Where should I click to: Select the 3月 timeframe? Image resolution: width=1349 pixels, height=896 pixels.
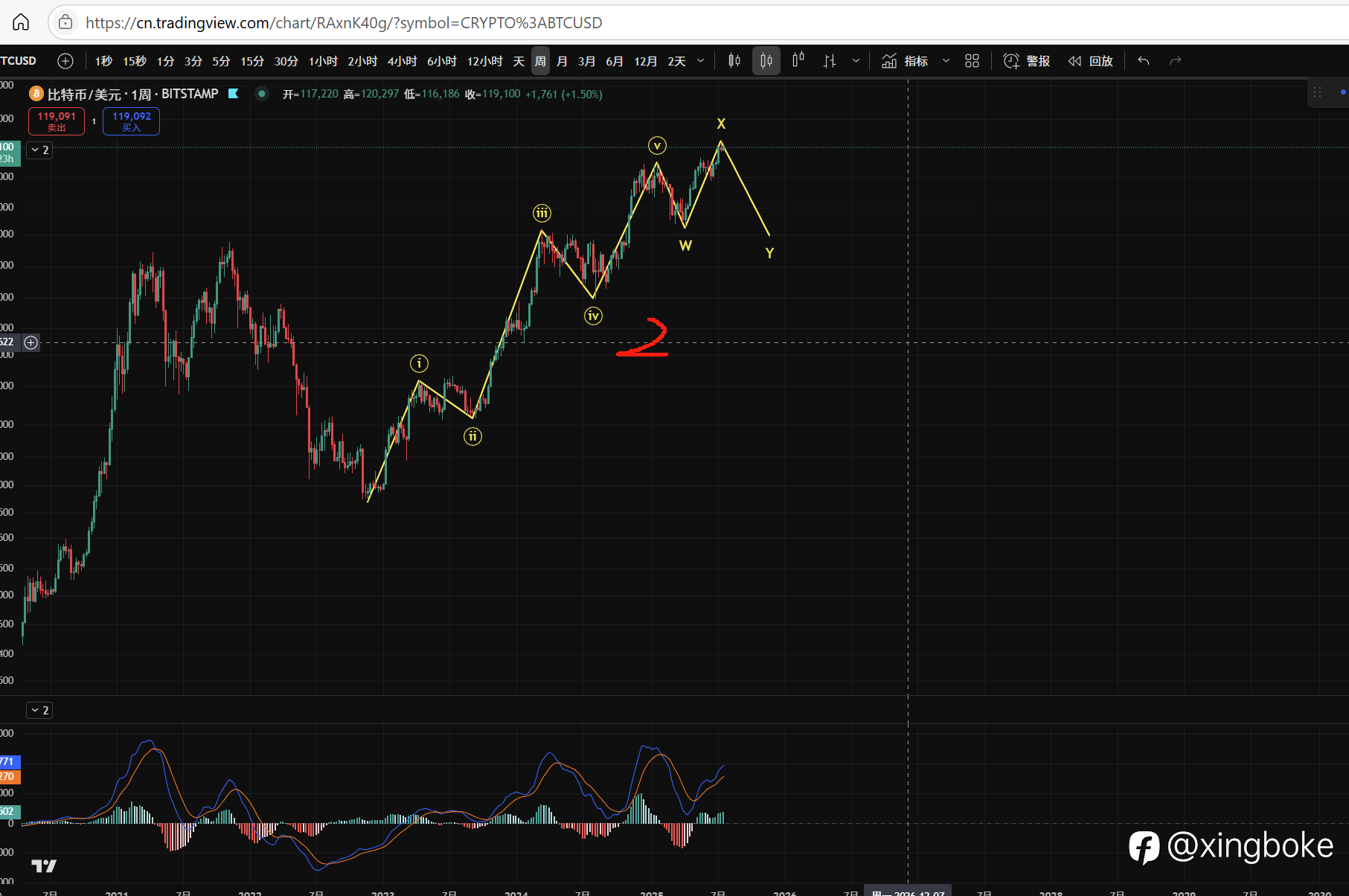click(x=586, y=61)
